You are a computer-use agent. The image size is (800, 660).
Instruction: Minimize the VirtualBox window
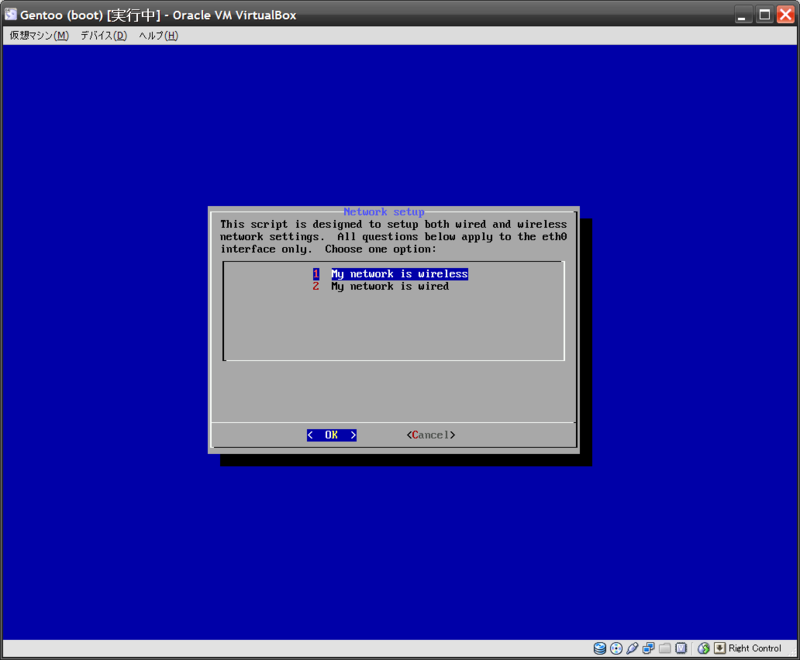(x=743, y=15)
